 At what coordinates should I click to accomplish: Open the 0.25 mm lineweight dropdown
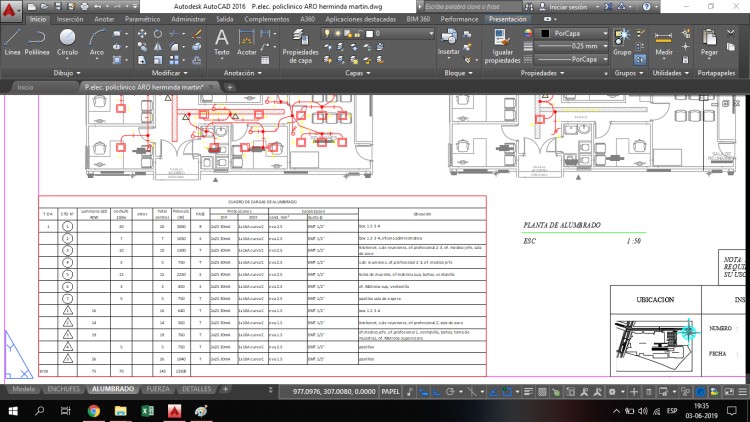click(572, 46)
